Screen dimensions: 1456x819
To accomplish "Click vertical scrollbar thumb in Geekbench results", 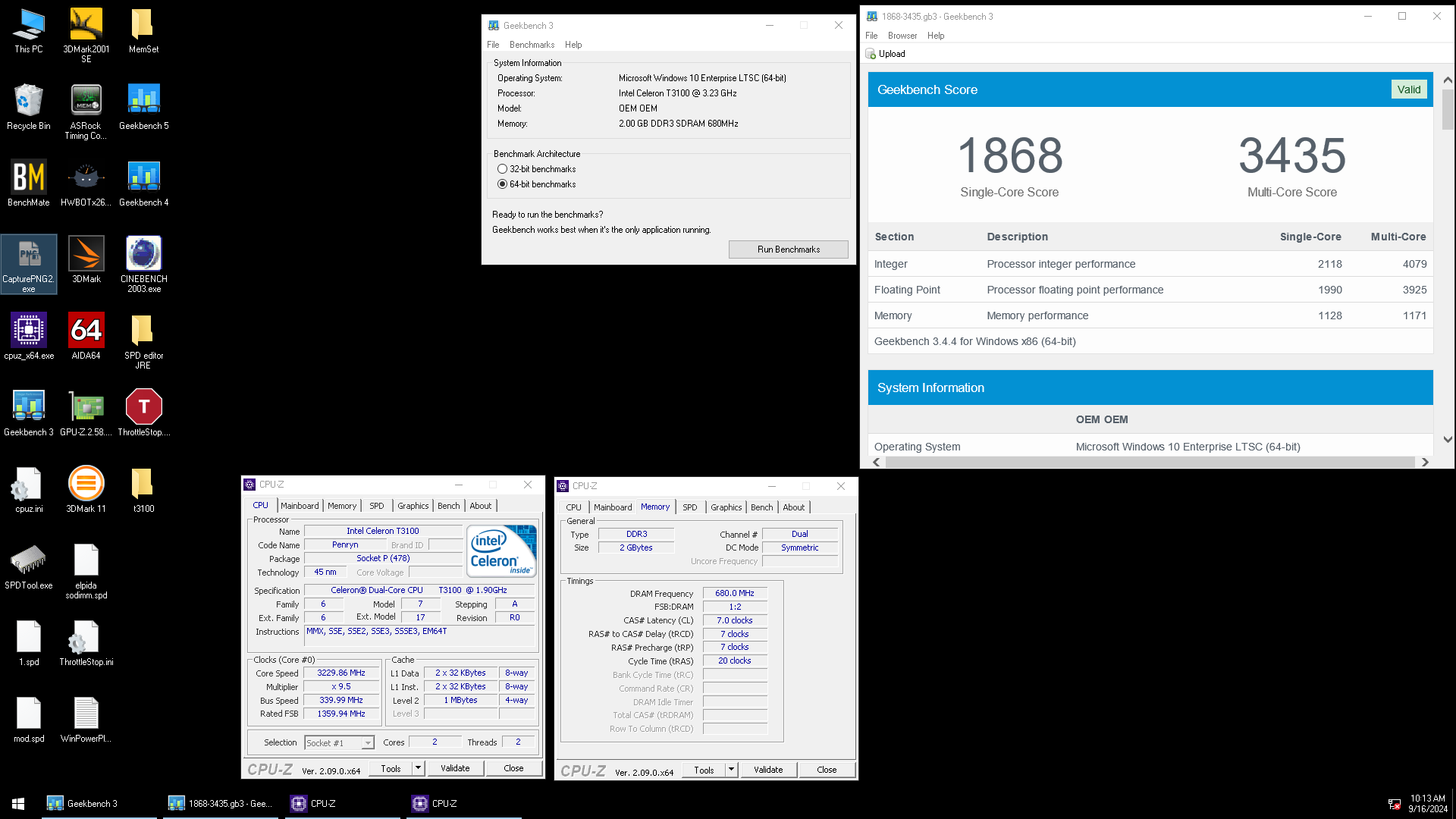I will click(1448, 109).
